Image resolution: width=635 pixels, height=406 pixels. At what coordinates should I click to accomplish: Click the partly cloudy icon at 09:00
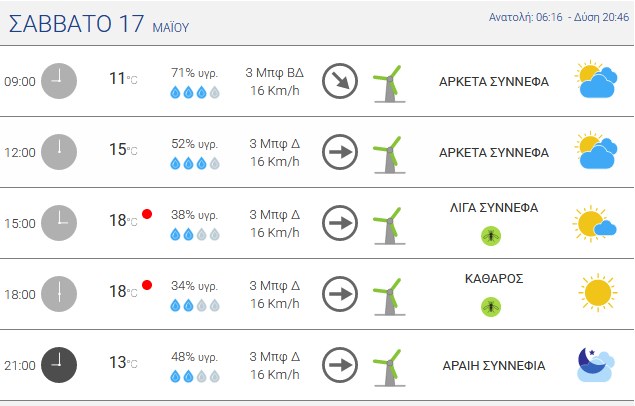click(596, 79)
